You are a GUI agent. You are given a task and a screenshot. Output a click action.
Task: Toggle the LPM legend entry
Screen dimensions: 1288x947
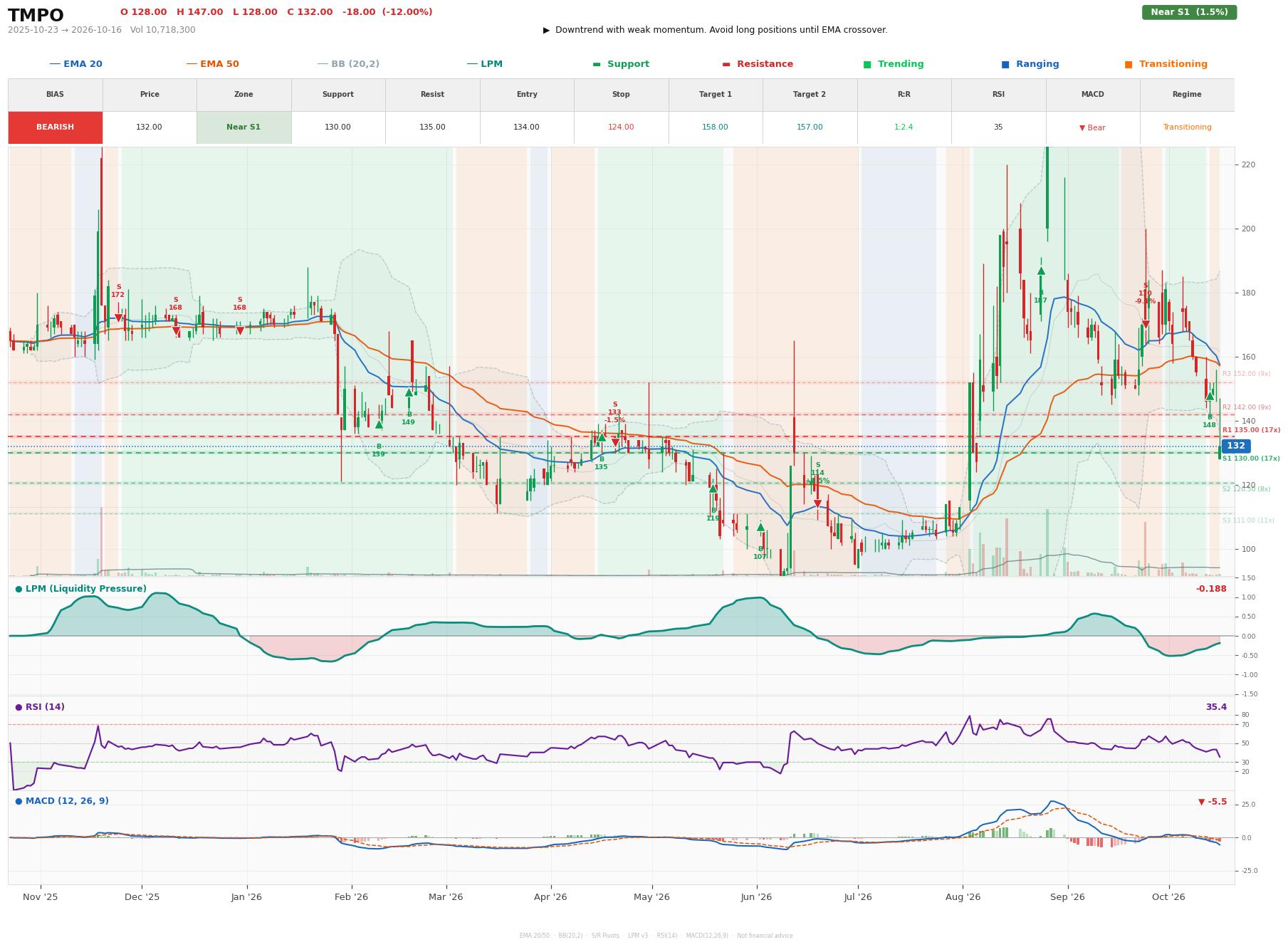(x=484, y=64)
